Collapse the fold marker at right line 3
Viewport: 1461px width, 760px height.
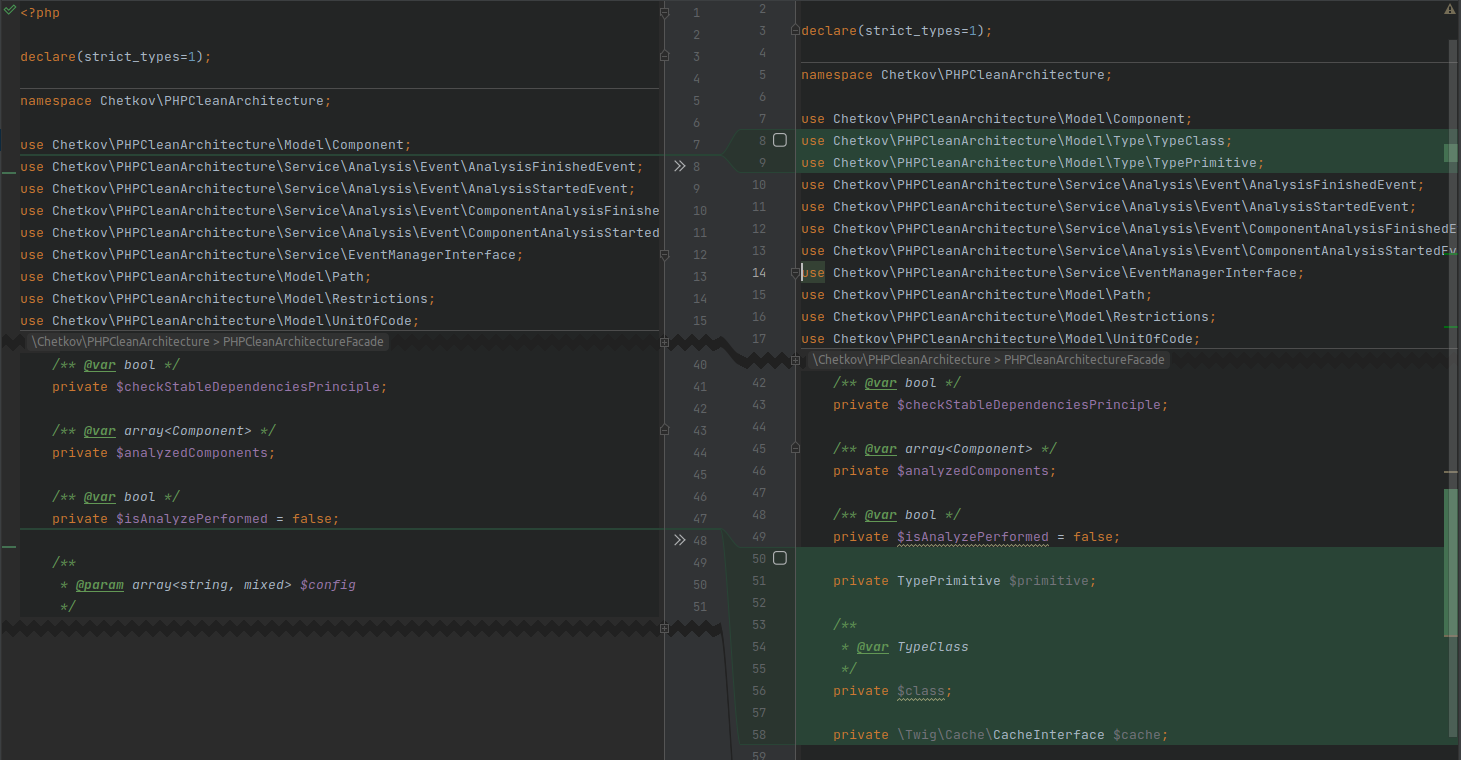click(796, 31)
